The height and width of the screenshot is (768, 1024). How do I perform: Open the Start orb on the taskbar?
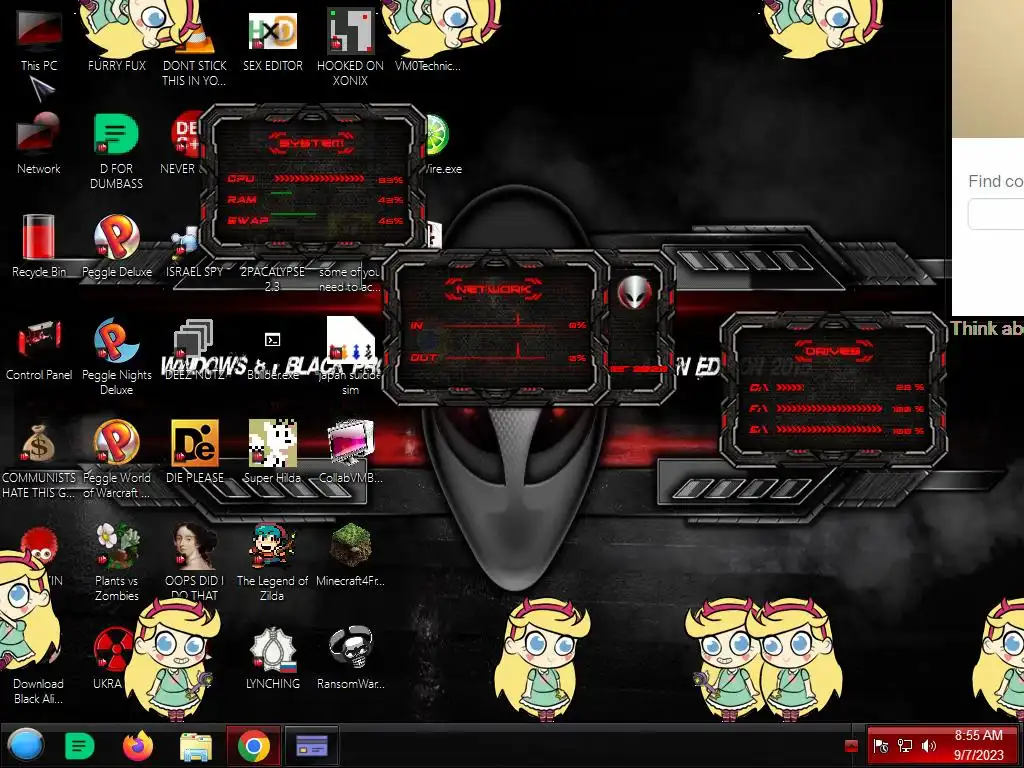tap(26, 745)
